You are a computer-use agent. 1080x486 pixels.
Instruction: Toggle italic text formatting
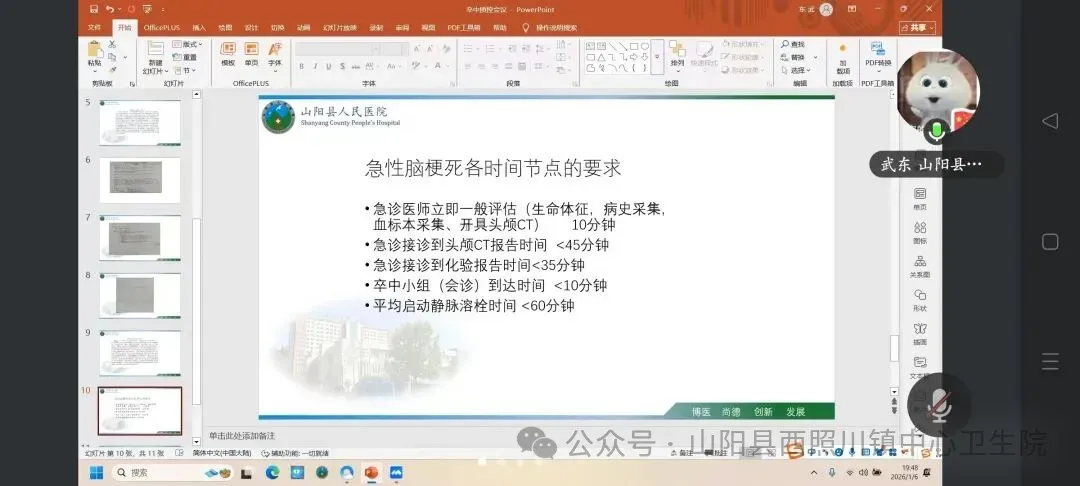[x=314, y=66]
